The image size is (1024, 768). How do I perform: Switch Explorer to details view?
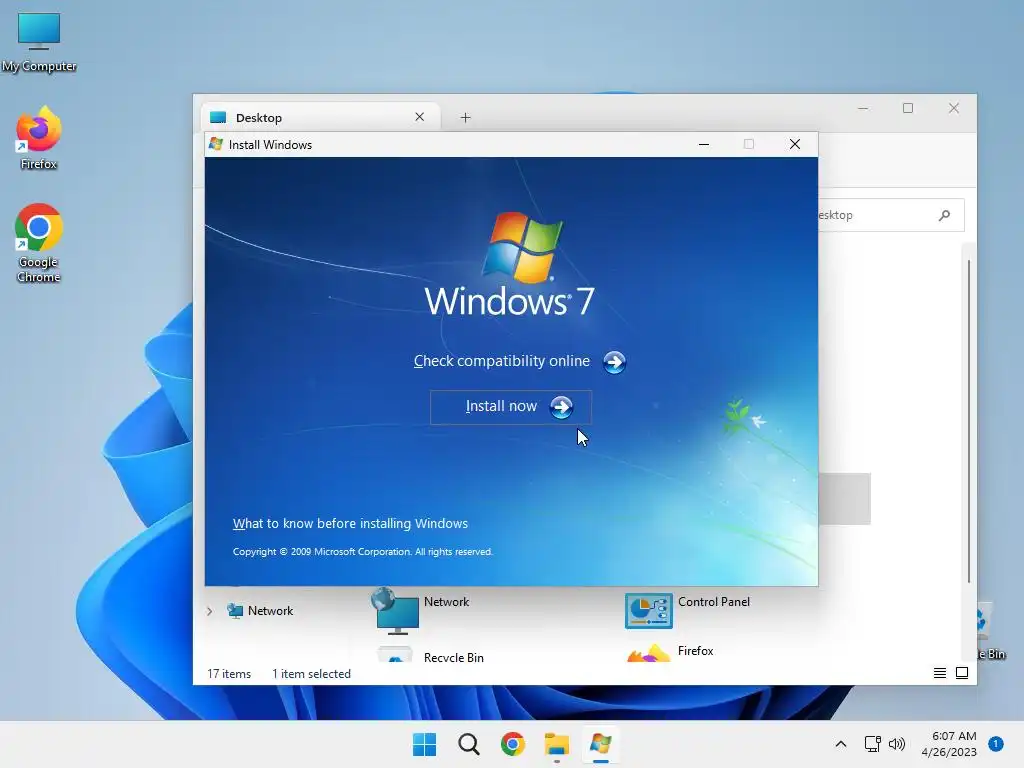940,673
